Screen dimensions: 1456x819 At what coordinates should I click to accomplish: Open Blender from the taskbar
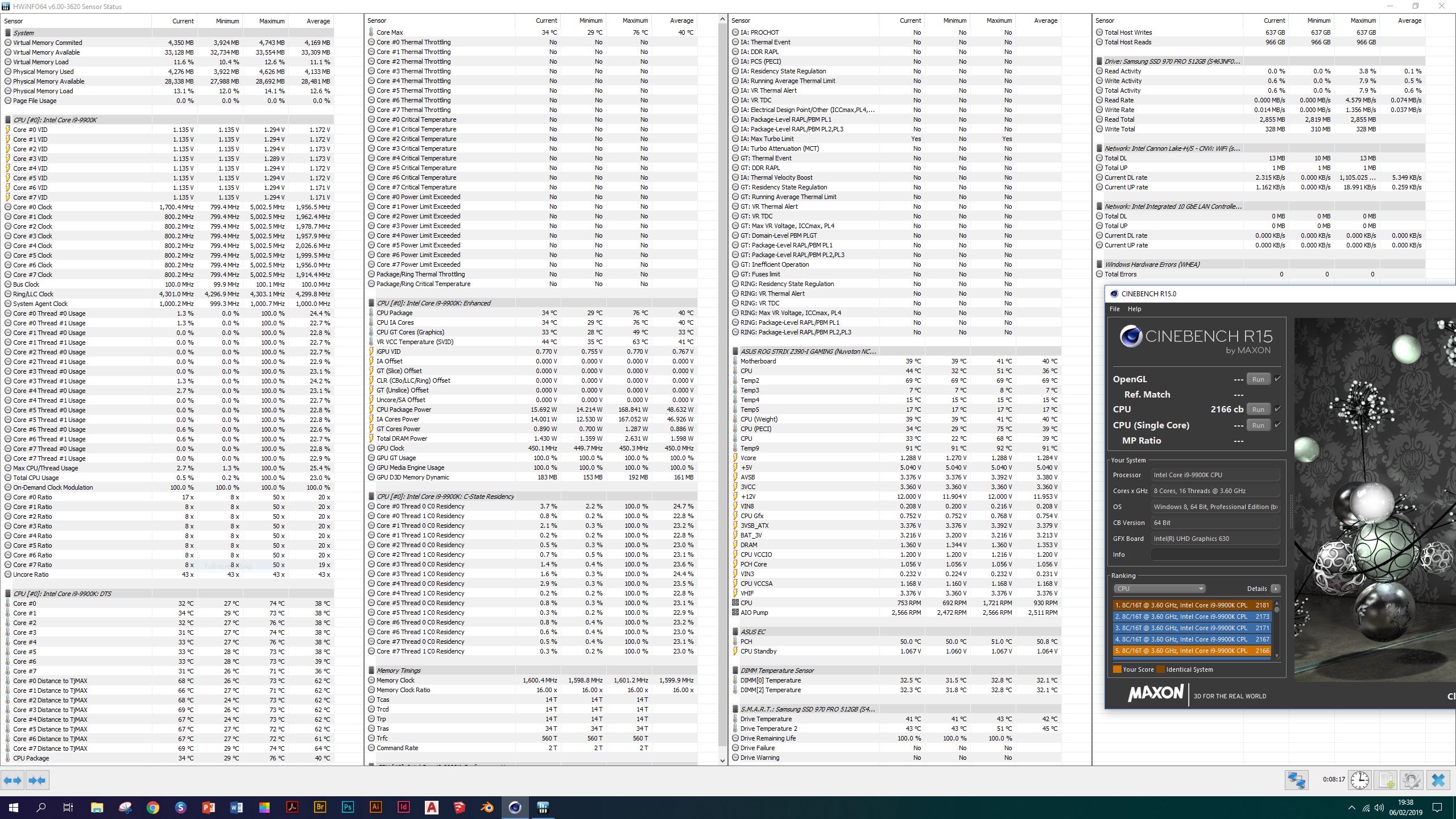[x=487, y=807]
